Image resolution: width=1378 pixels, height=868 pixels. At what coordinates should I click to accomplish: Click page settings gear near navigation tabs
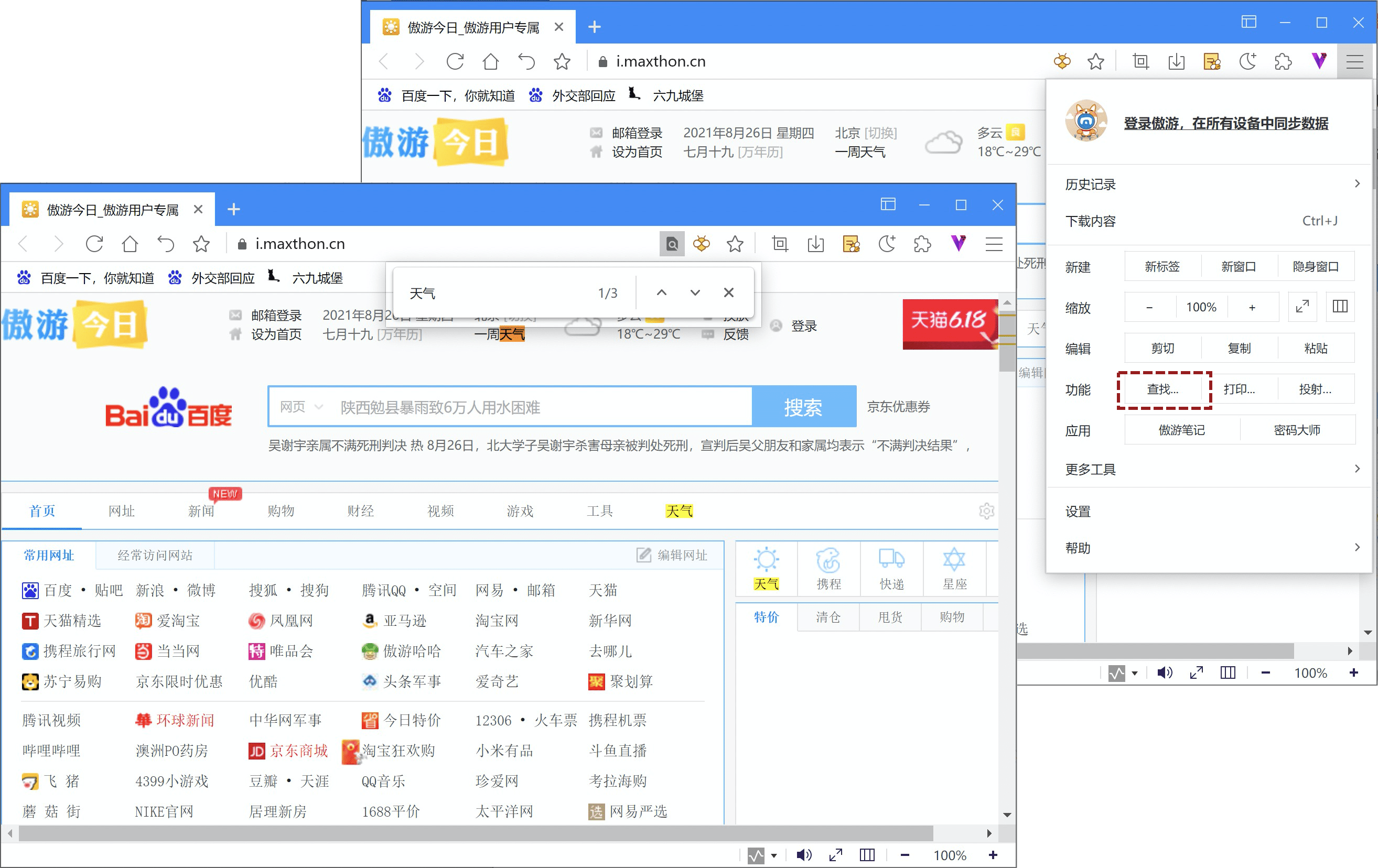[987, 511]
